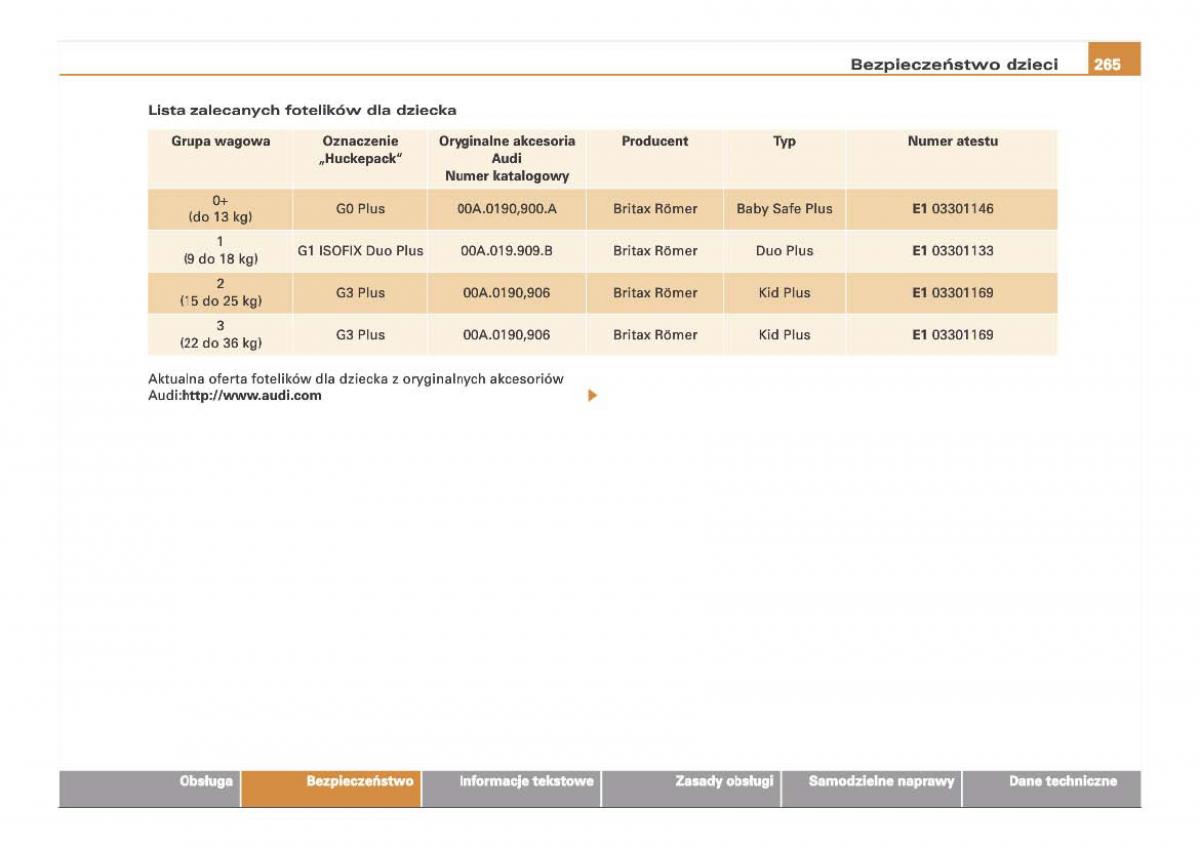1200x848 pixels.
Task: Click the orange continuation arrow below the table
Action: (x=592, y=396)
